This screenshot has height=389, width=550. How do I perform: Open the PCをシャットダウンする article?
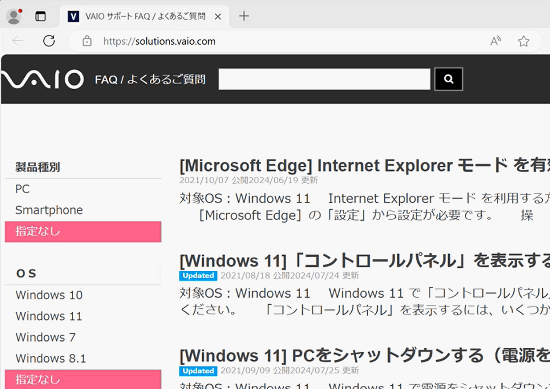(364, 356)
